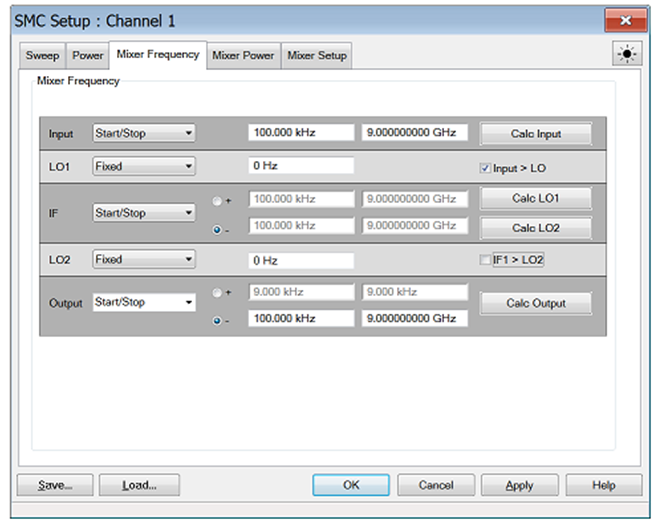Click the Load... button
The width and height of the screenshot is (658, 526).
139,485
